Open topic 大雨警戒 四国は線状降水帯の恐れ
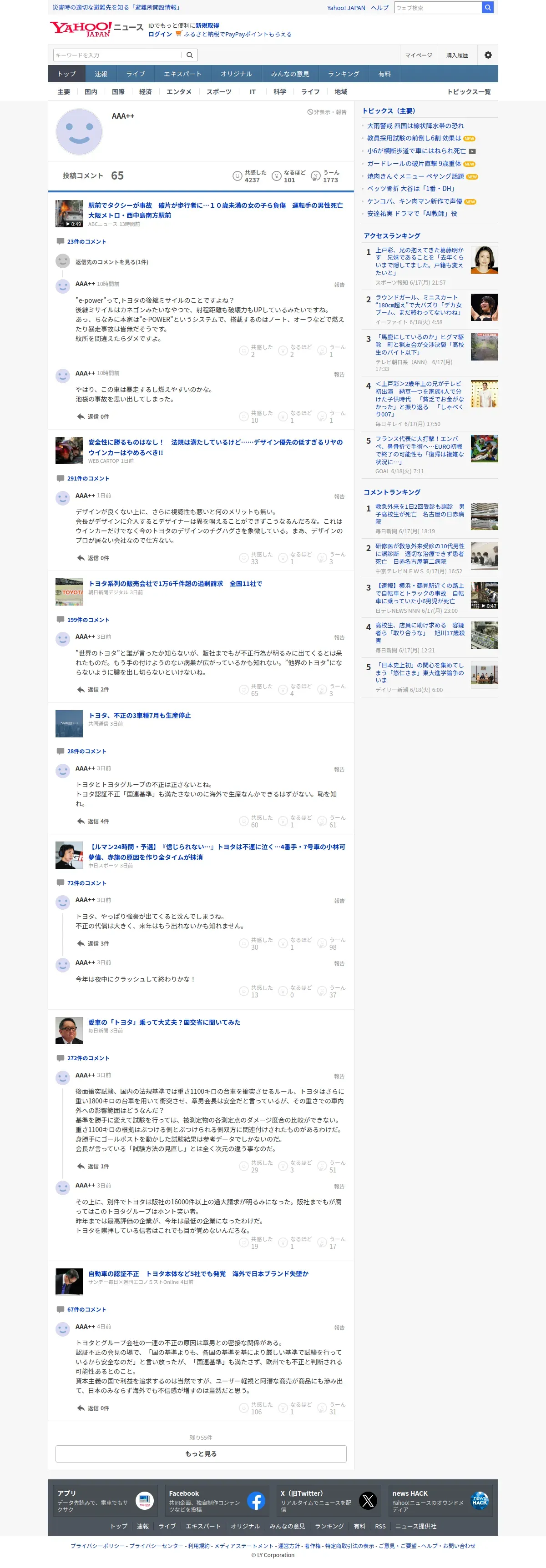The width and height of the screenshot is (546, 1568). pyautogui.click(x=415, y=125)
